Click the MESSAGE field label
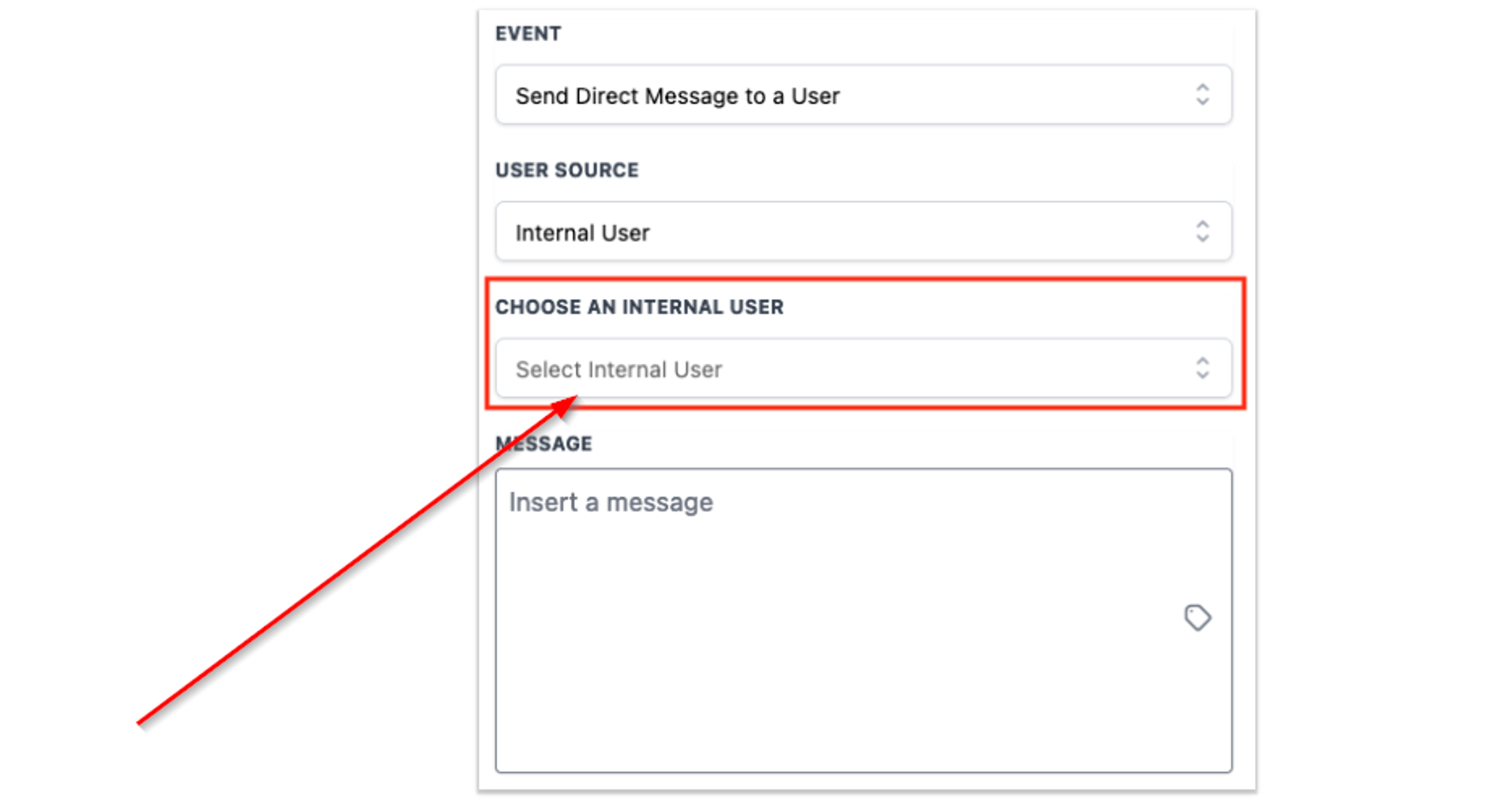The image size is (1504, 812). (x=544, y=444)
